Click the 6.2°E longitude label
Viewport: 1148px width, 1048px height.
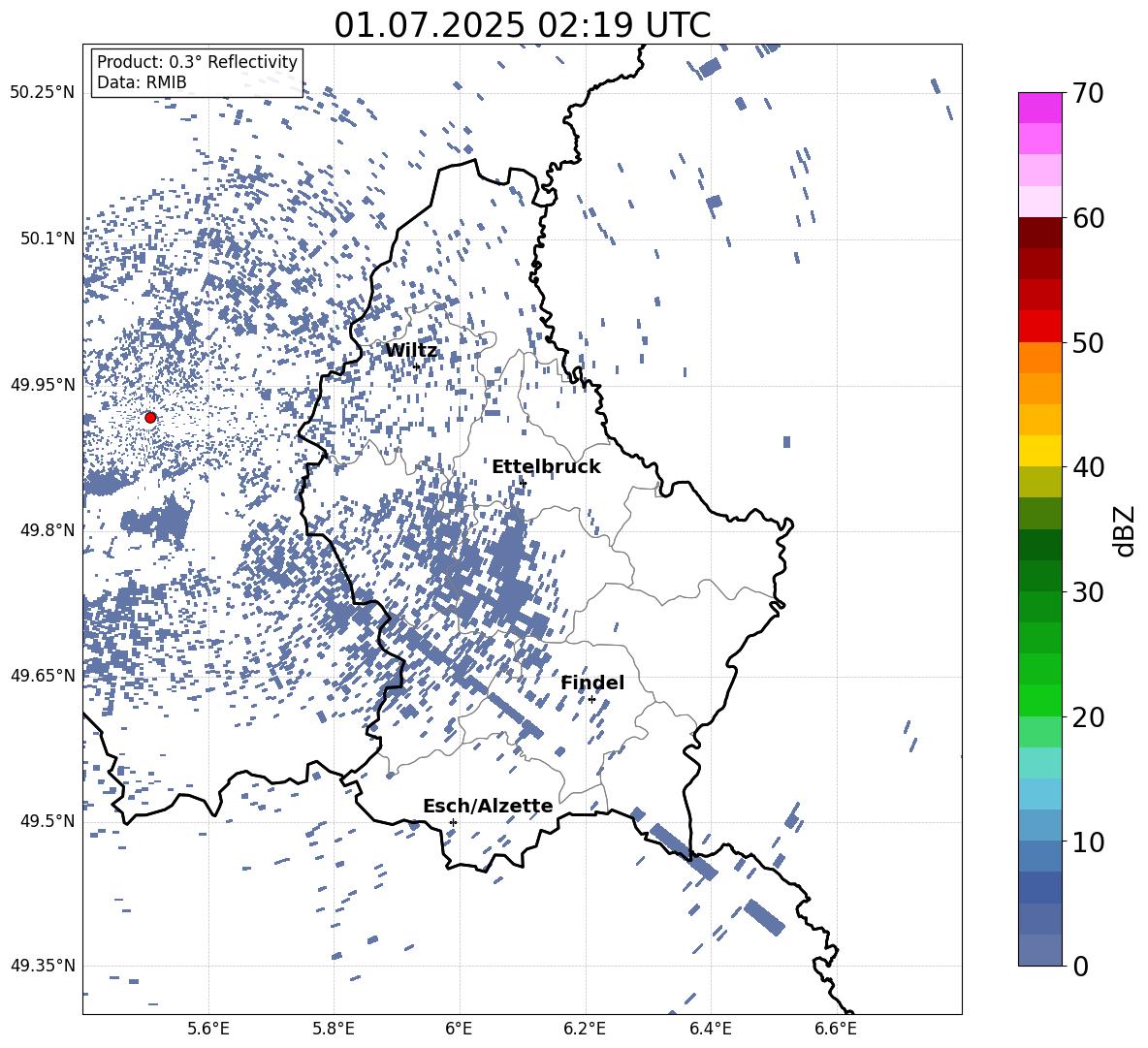tap(585, 1029)
